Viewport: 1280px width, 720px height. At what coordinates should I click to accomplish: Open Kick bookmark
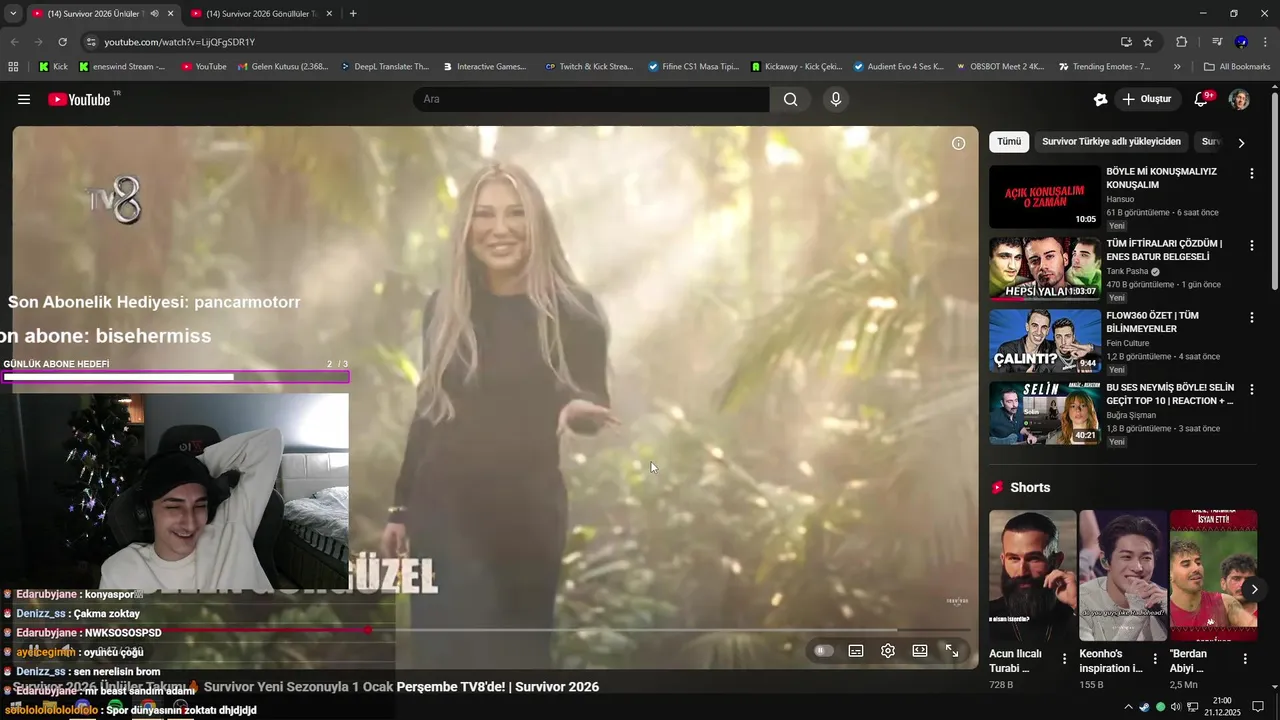(x=53, y=67)
